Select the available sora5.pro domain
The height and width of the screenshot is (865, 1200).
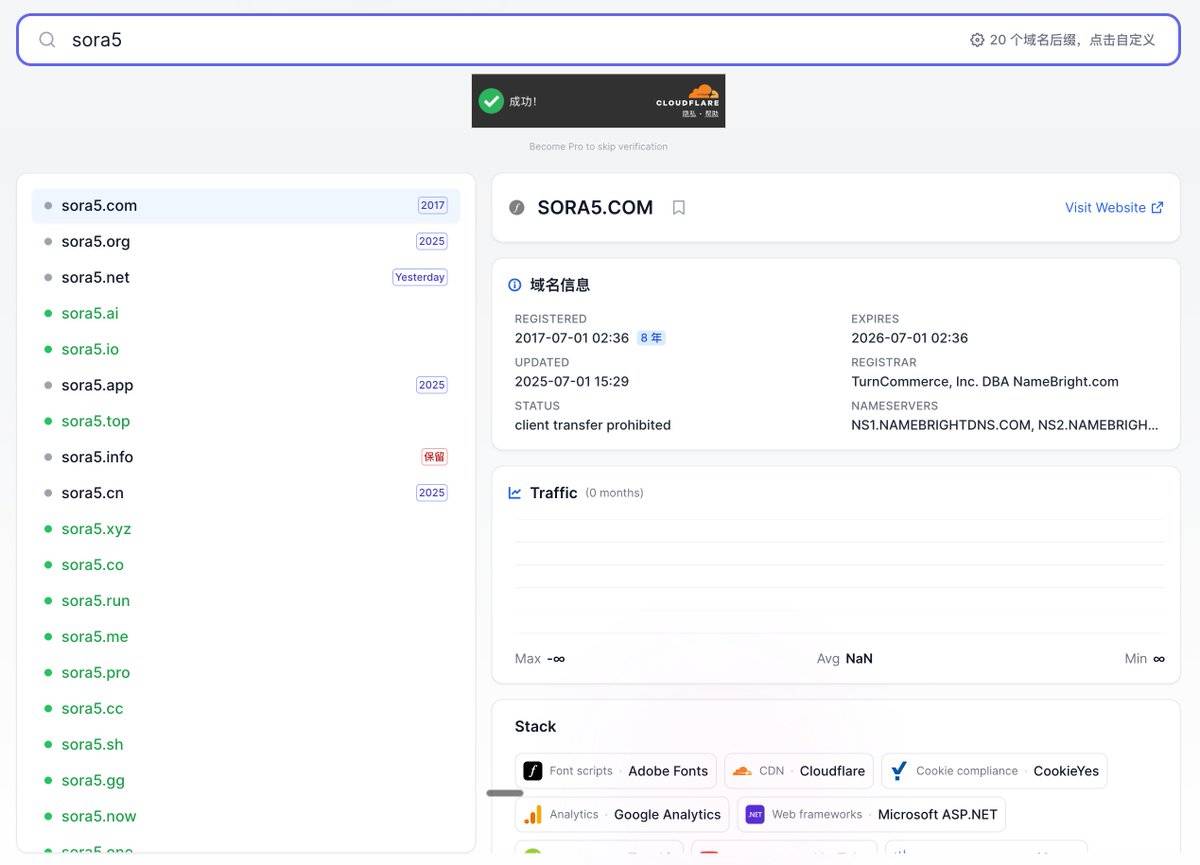pyautogui.click(x=246, y=673)
